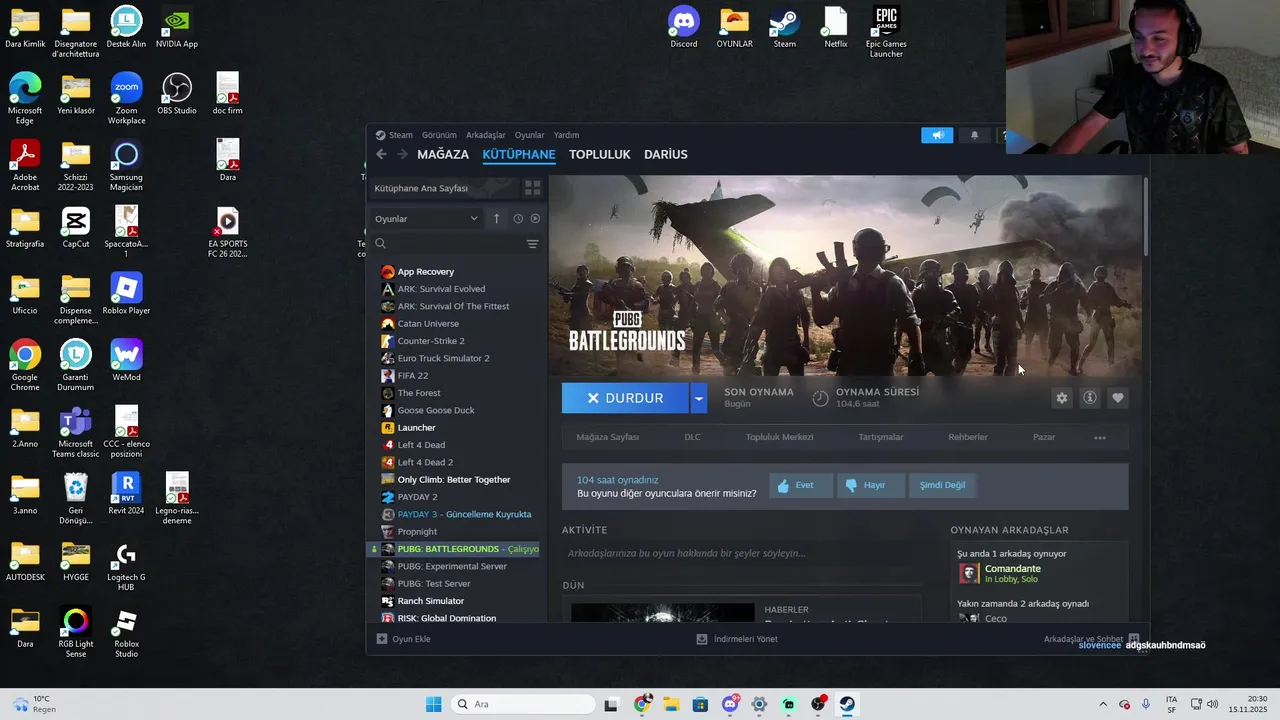Open the more options ellipsis on game tabs
1280x720 pixels.
[x=1100, y=437]
